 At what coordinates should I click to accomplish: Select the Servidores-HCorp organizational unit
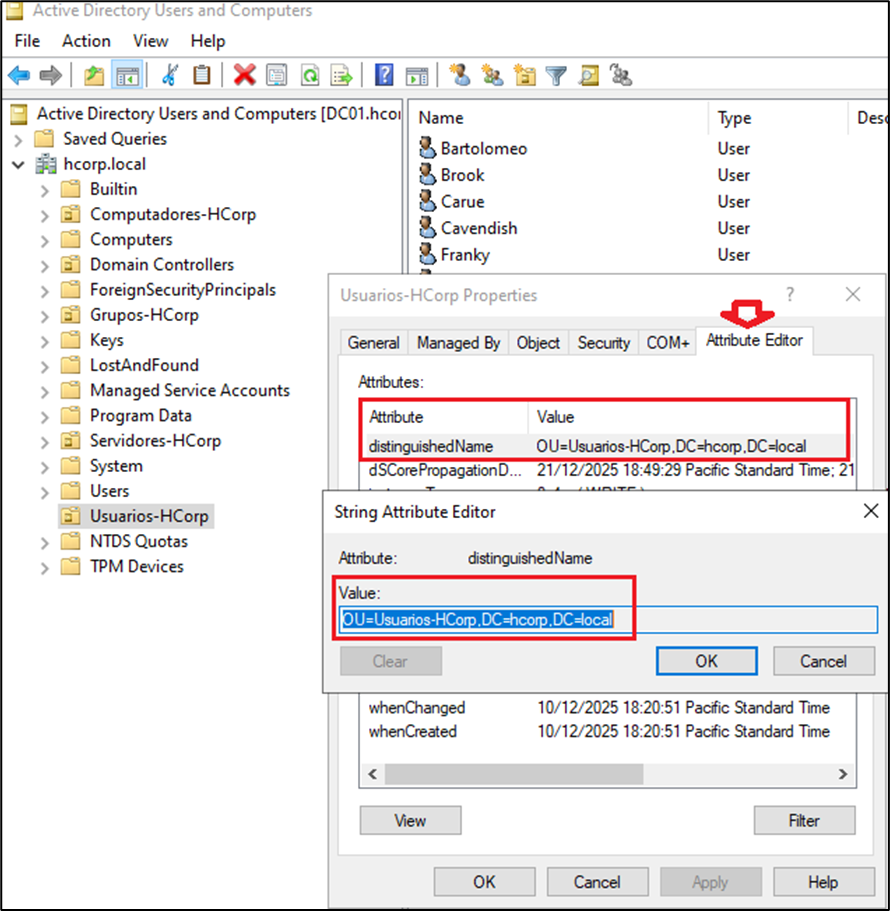(155, 441)
